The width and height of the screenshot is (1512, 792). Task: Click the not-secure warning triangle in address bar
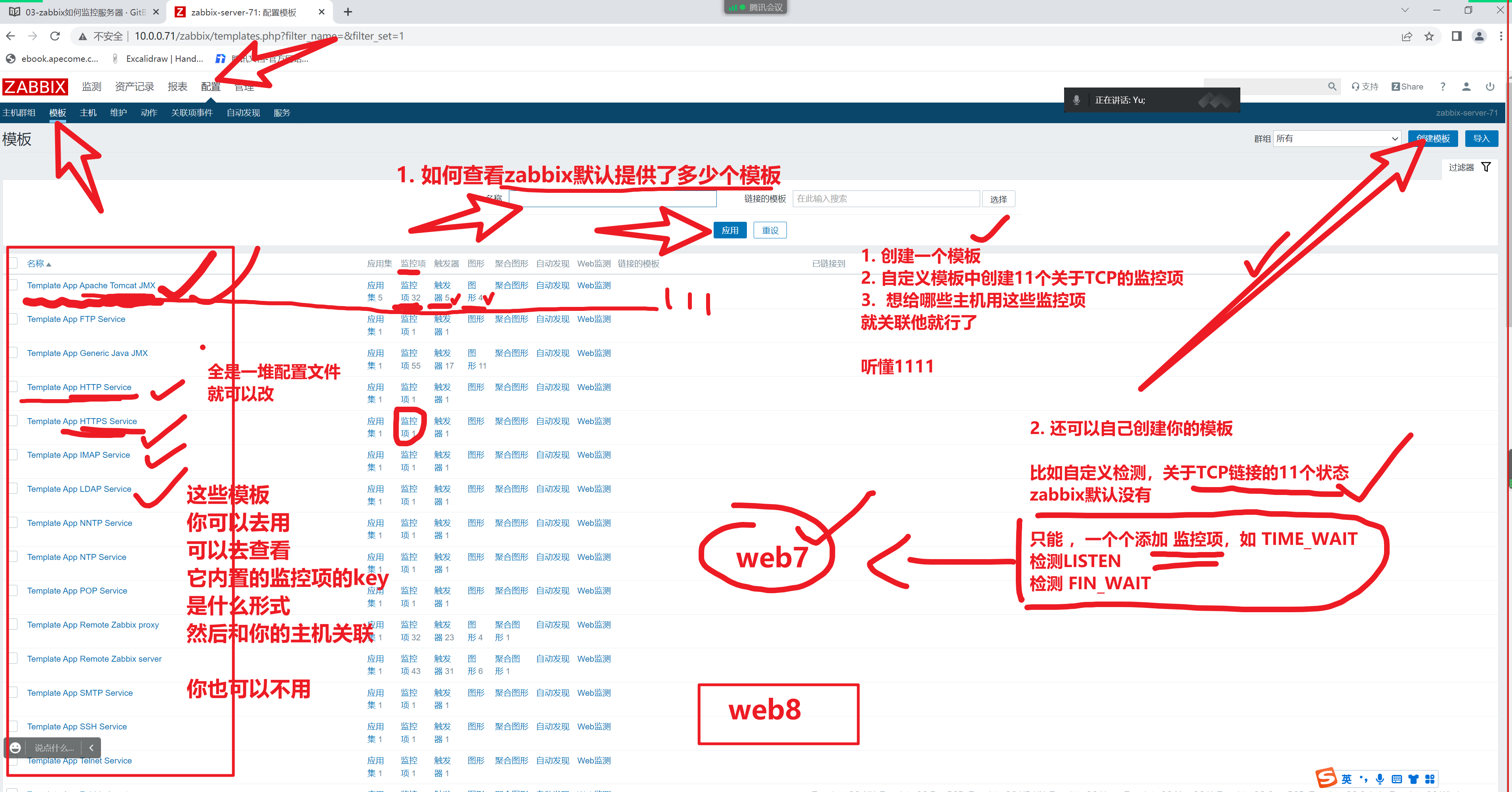[x=83, y=36]
